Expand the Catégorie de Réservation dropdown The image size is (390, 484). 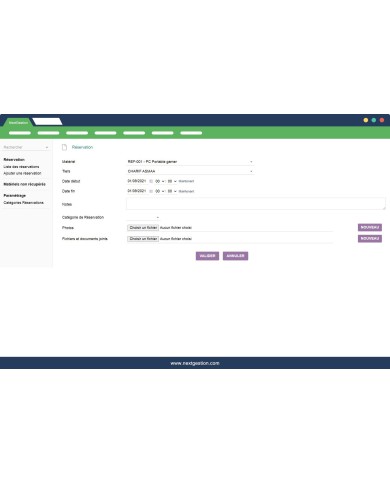click(143, 217)
